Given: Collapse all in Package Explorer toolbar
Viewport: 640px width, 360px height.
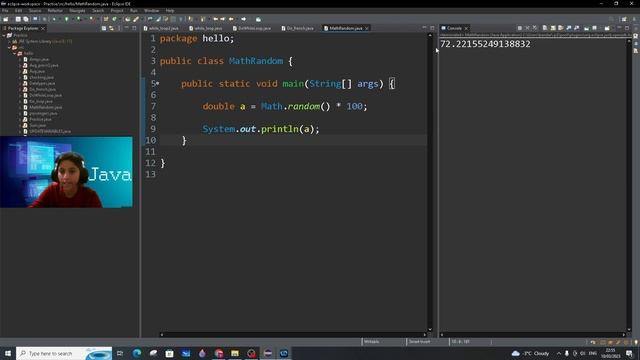Looking at the screenshot, I should coord(104,28).
